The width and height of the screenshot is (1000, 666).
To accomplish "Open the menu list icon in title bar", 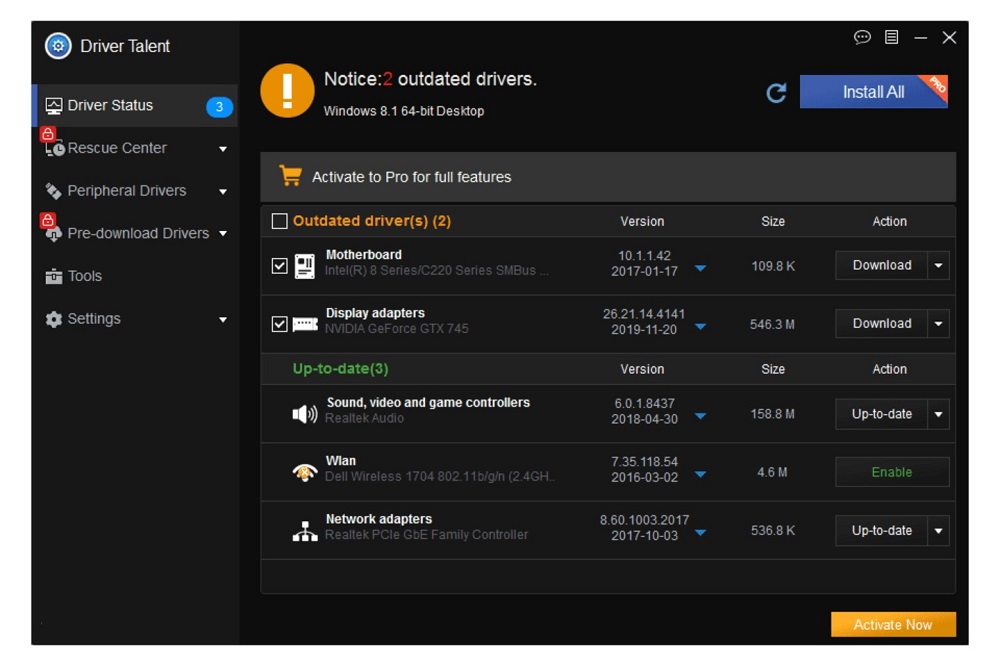I will click(x=892, y=38).
